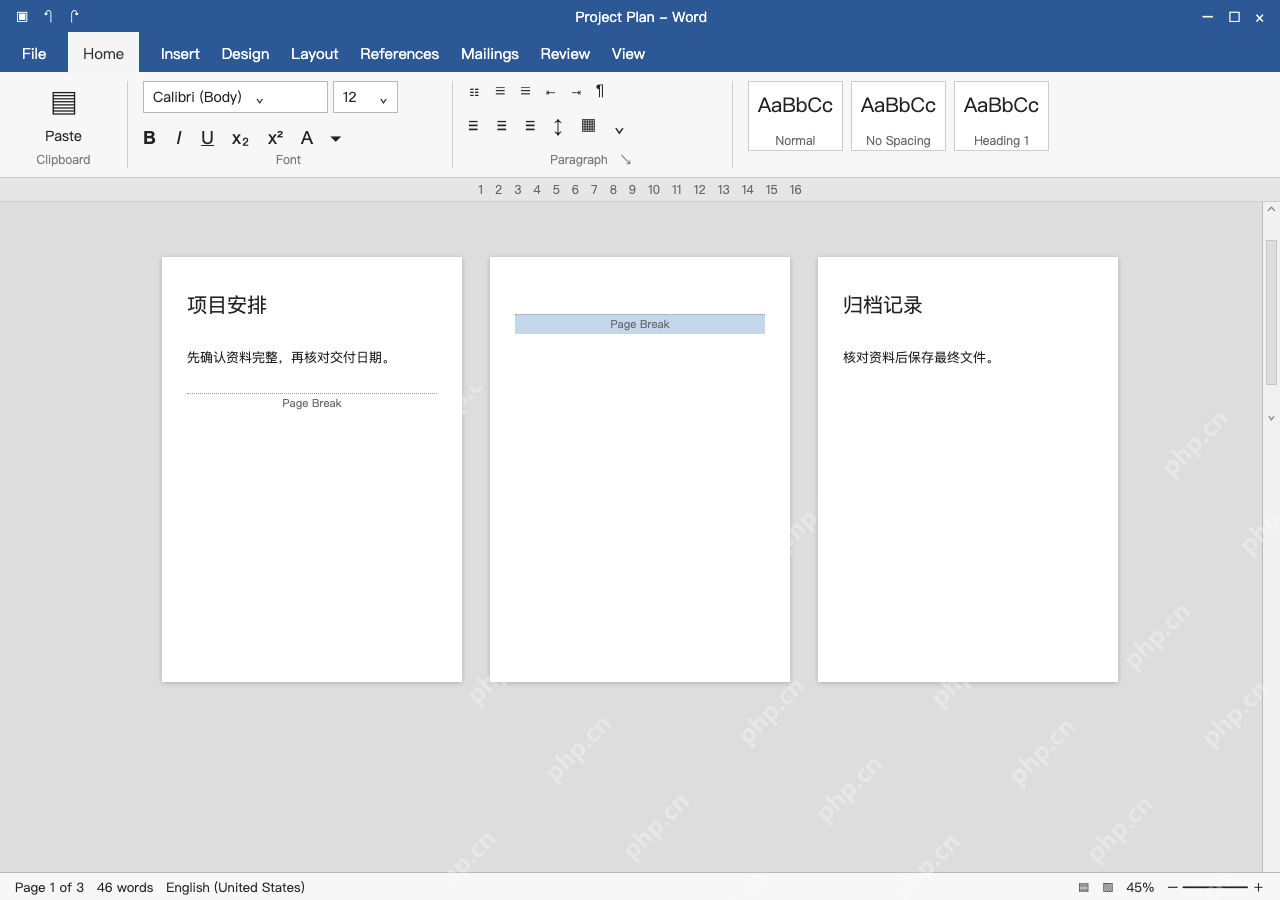
Task: Click the save icon in the title bar
Action: [x=22, y=17]
